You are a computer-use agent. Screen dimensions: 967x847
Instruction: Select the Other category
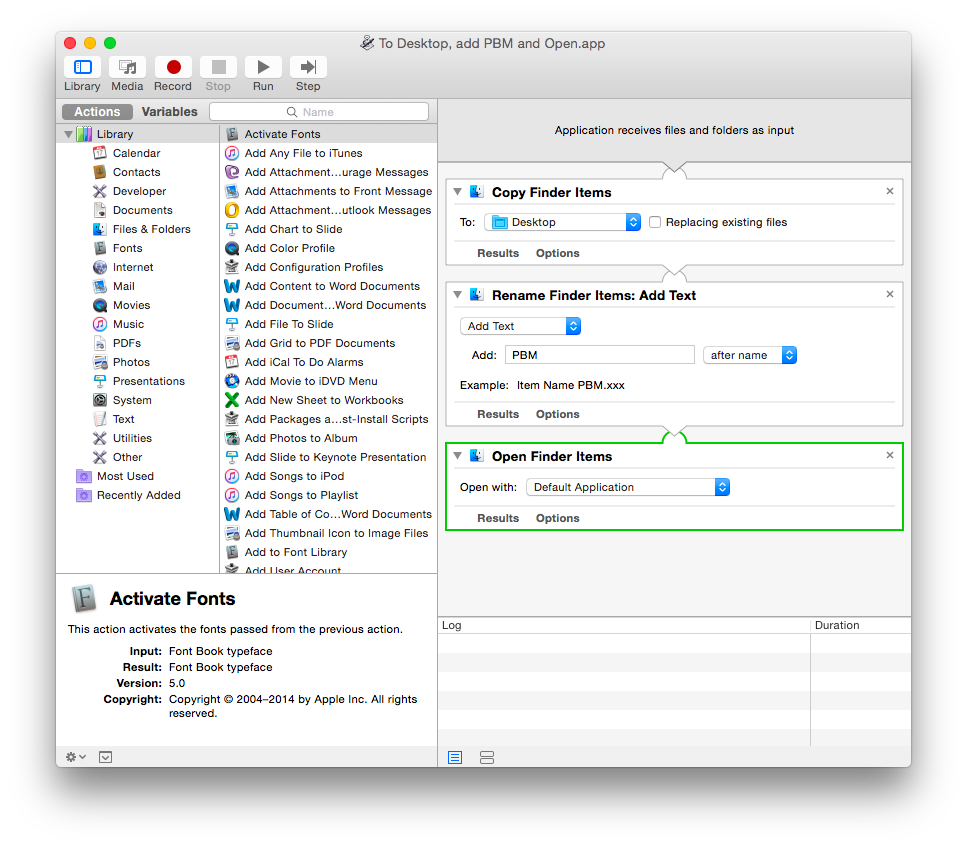click(127, 457)
